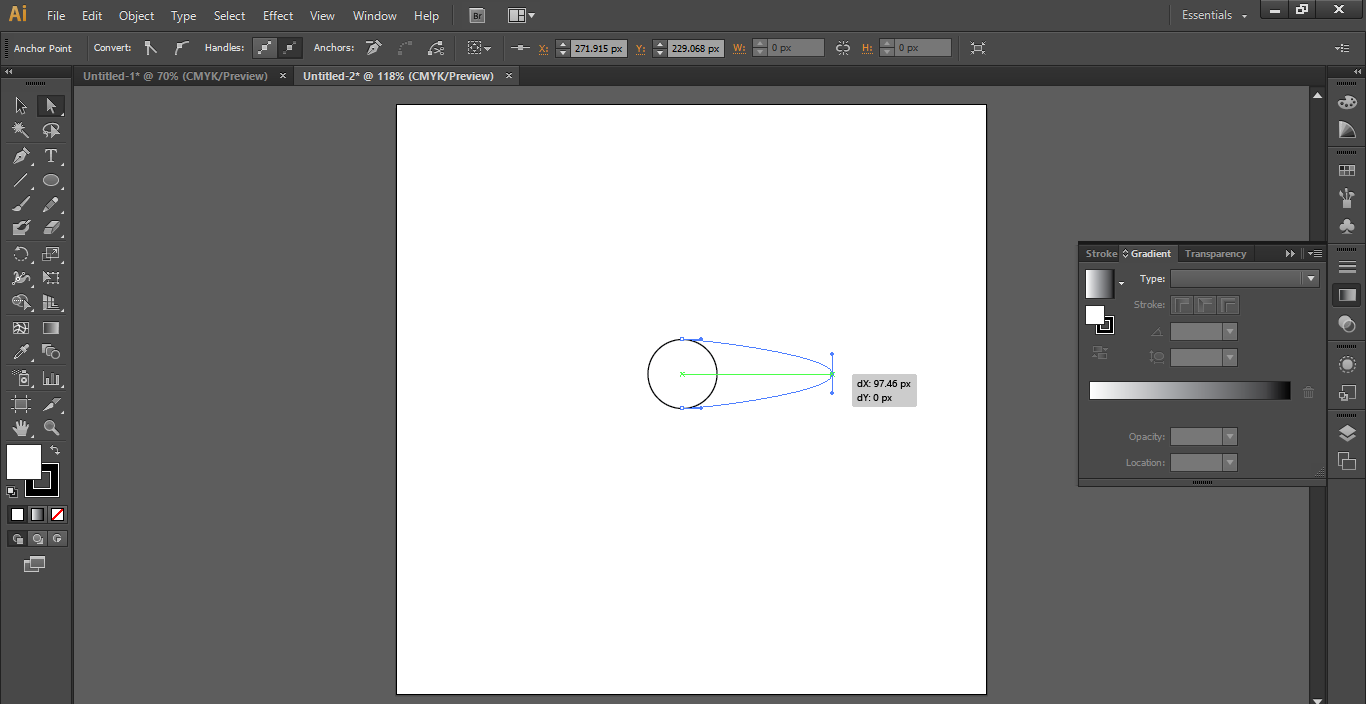This screenshot has height=704, width=1366.
Task: Pick the Eyedropper tool
Action: pos(20,353)
